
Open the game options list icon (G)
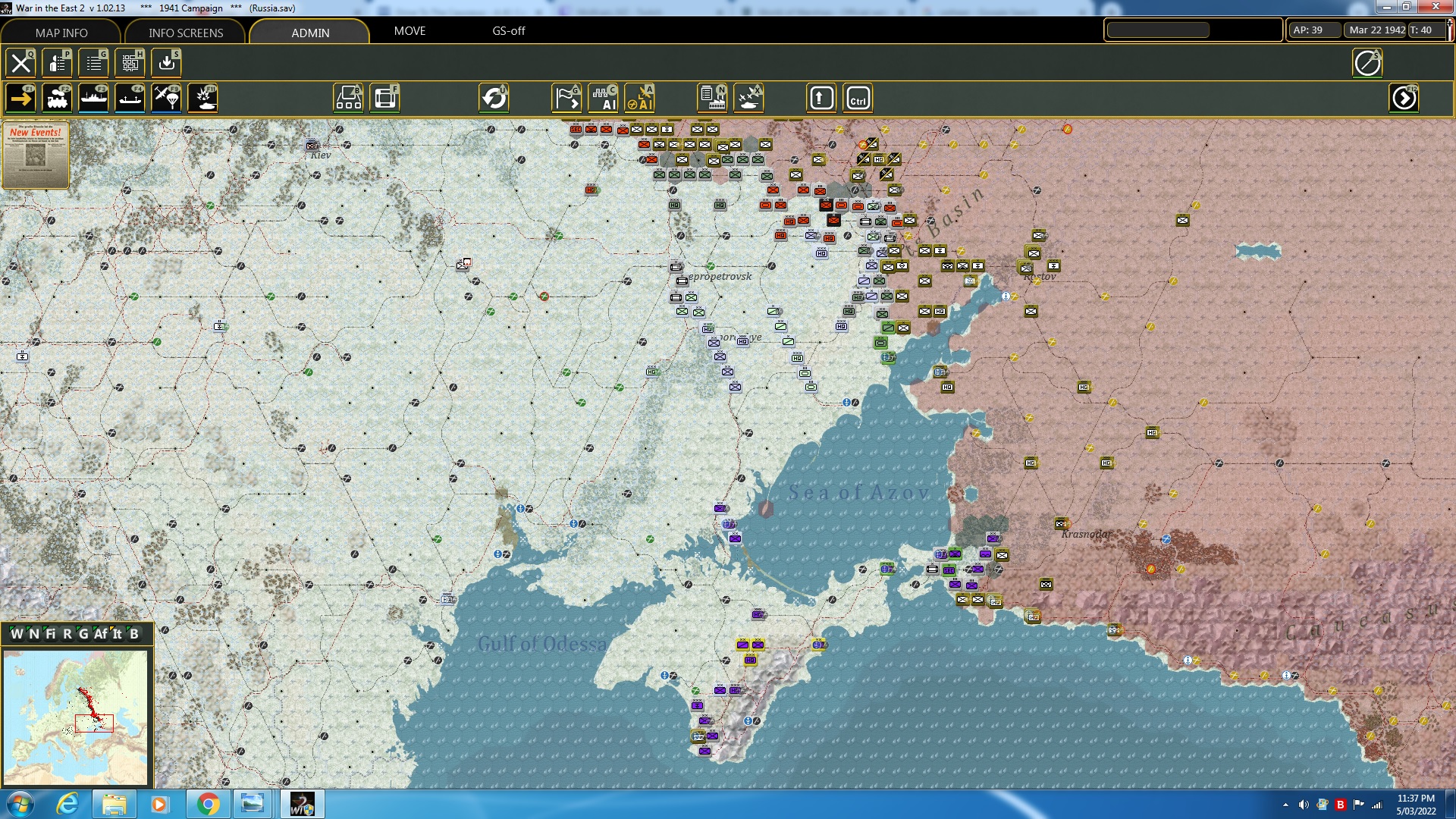tap(94, 63)
